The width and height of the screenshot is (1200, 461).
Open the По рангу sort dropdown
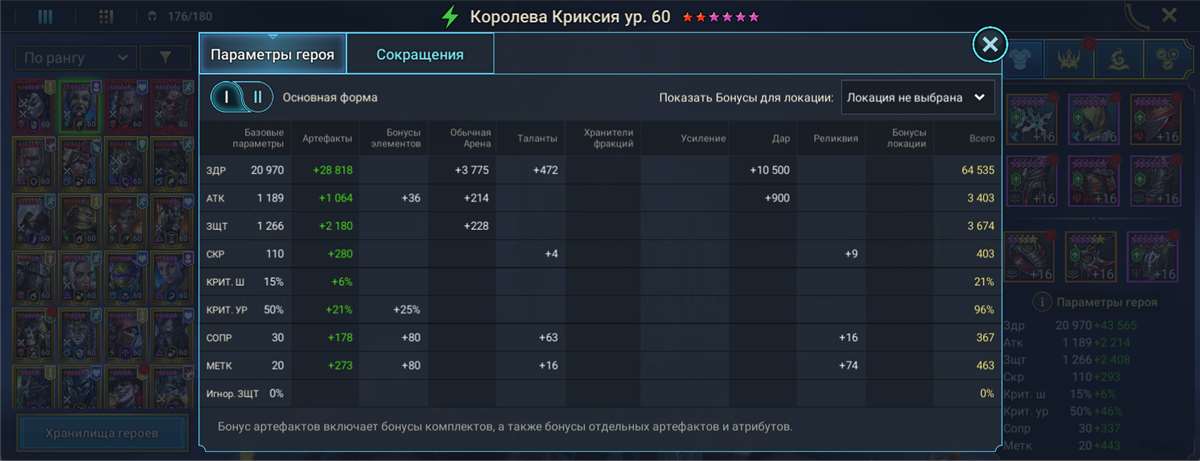(76, 58)
